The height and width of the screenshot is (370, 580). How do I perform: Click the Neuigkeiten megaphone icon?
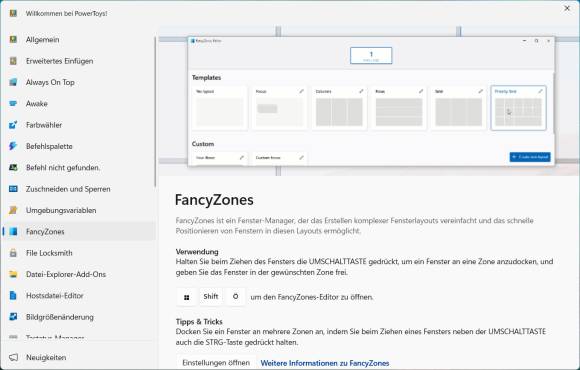pyautogui.click(x=13, y=357)
